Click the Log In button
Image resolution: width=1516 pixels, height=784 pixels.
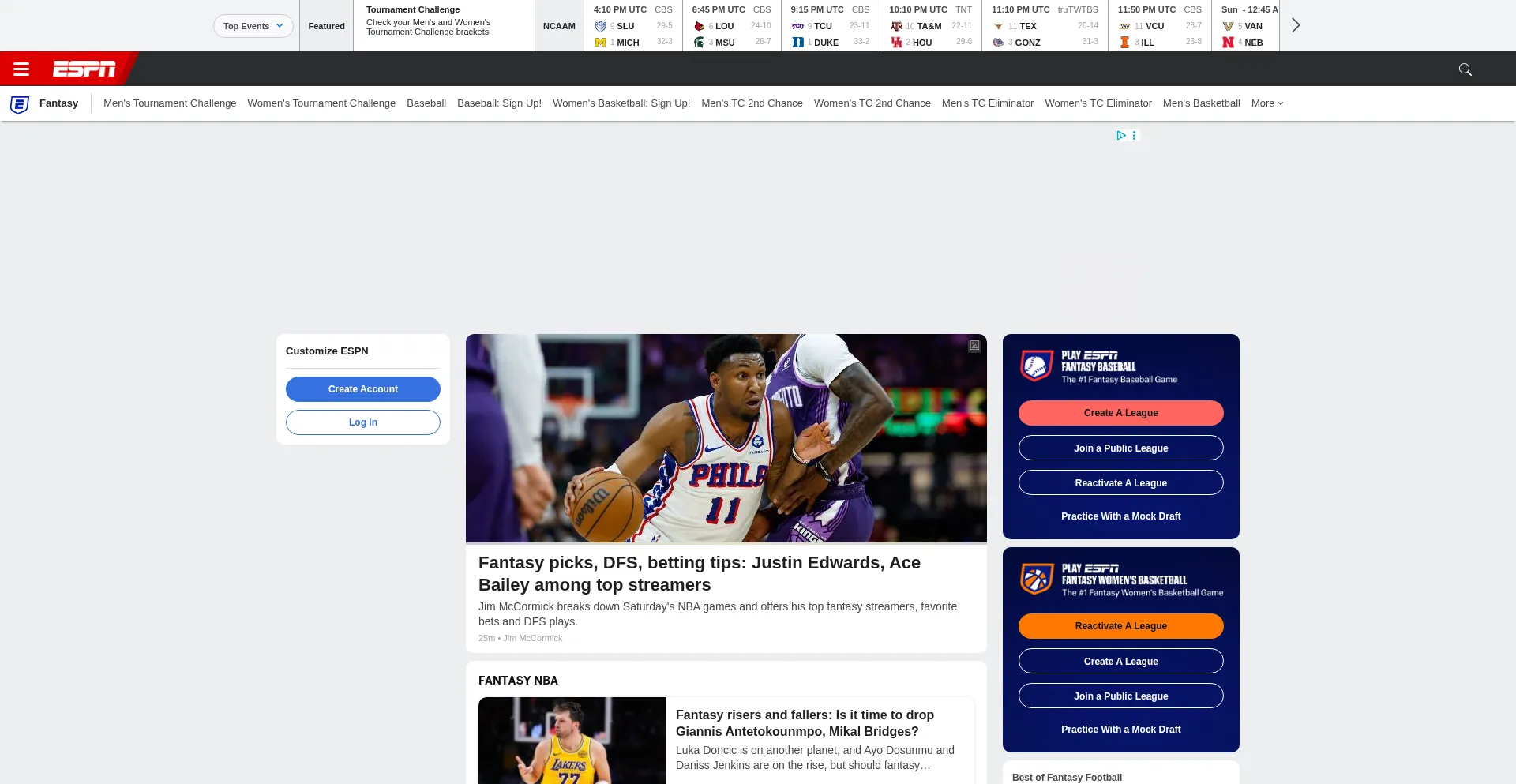click(363, 422)
